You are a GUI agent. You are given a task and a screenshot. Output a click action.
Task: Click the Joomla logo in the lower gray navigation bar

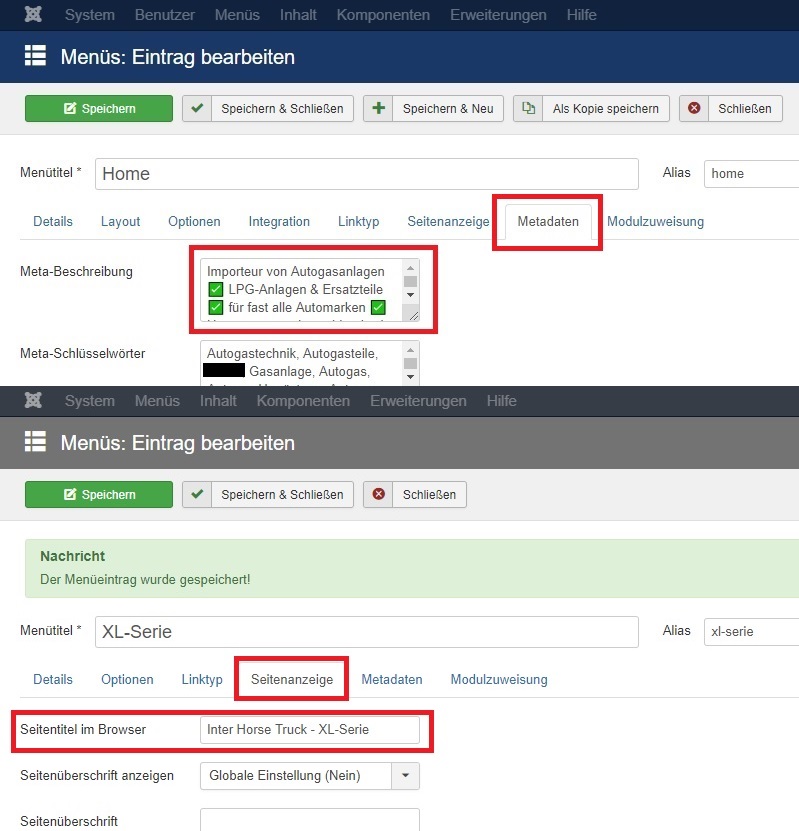click(x=33, y=401)
